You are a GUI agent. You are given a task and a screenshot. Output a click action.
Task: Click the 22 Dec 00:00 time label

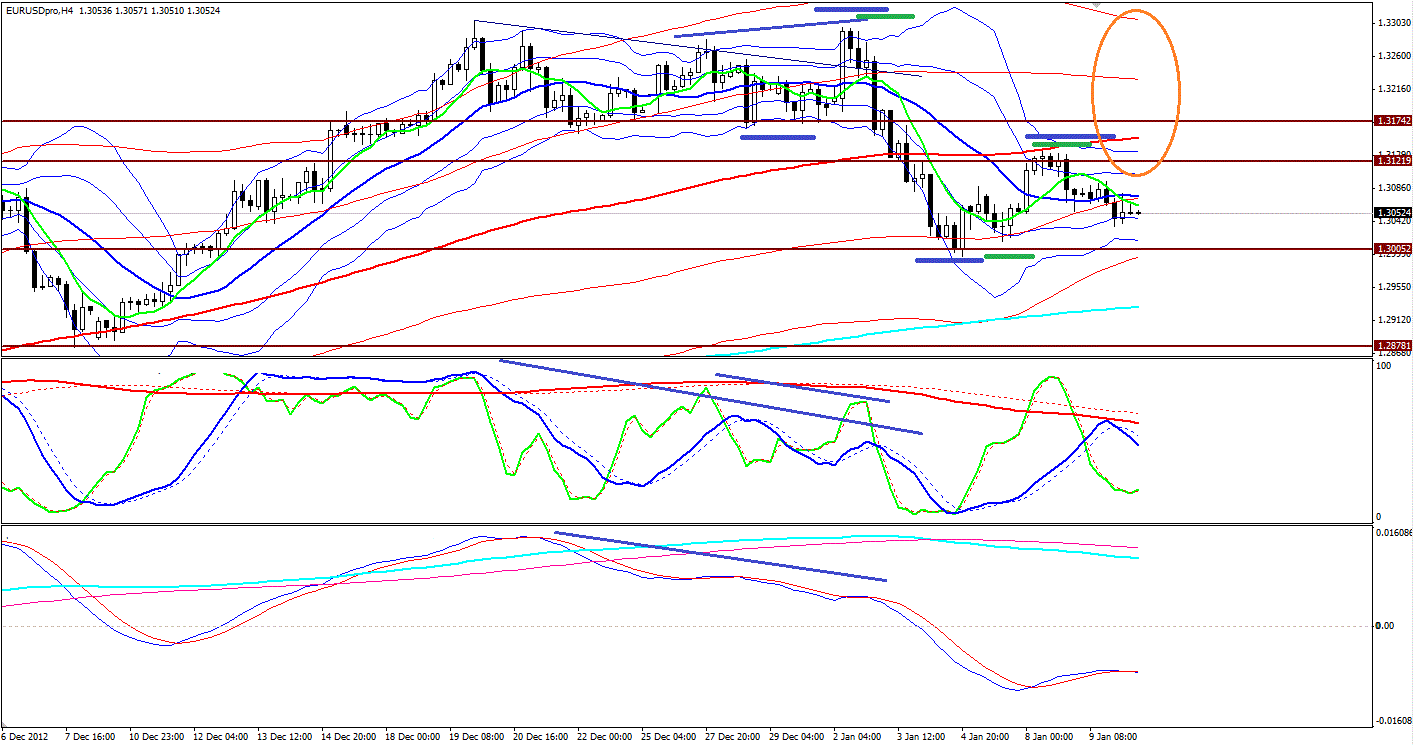tap(604, 736)
